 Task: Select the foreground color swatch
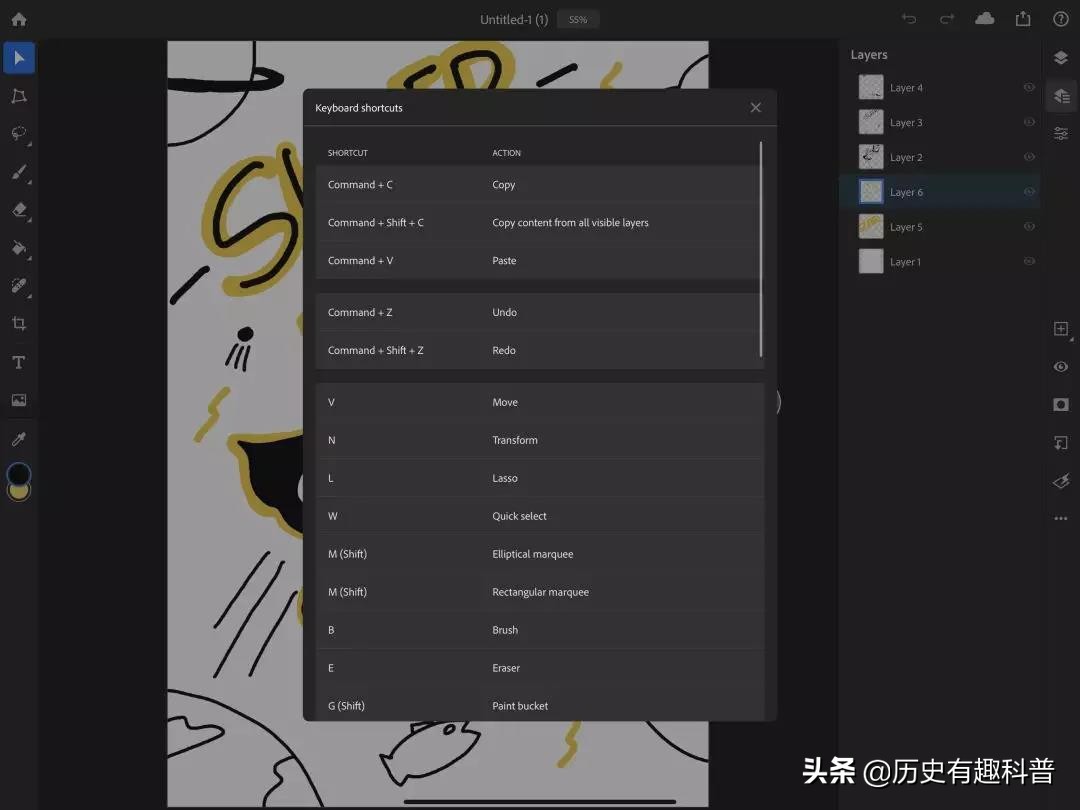coord(19,474)
